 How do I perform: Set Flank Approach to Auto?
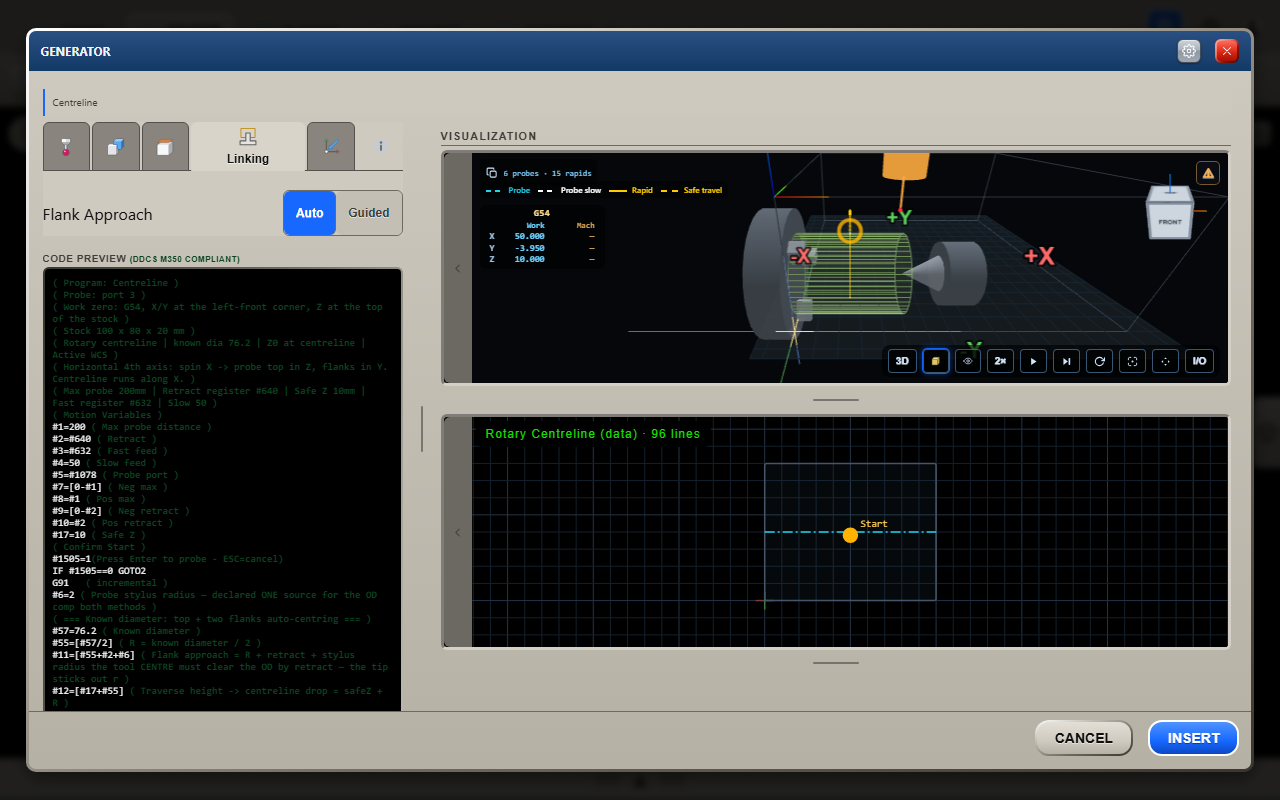[310, 213]
